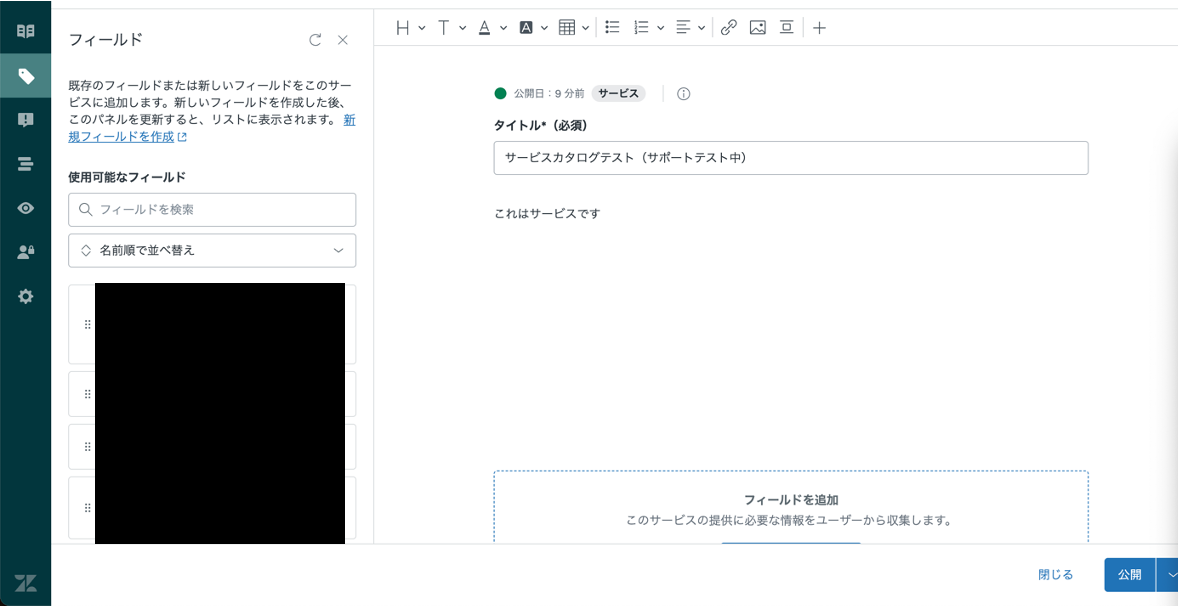Click the info icon next to サービス
The image size is (1178, 606).
click(684, 94)
